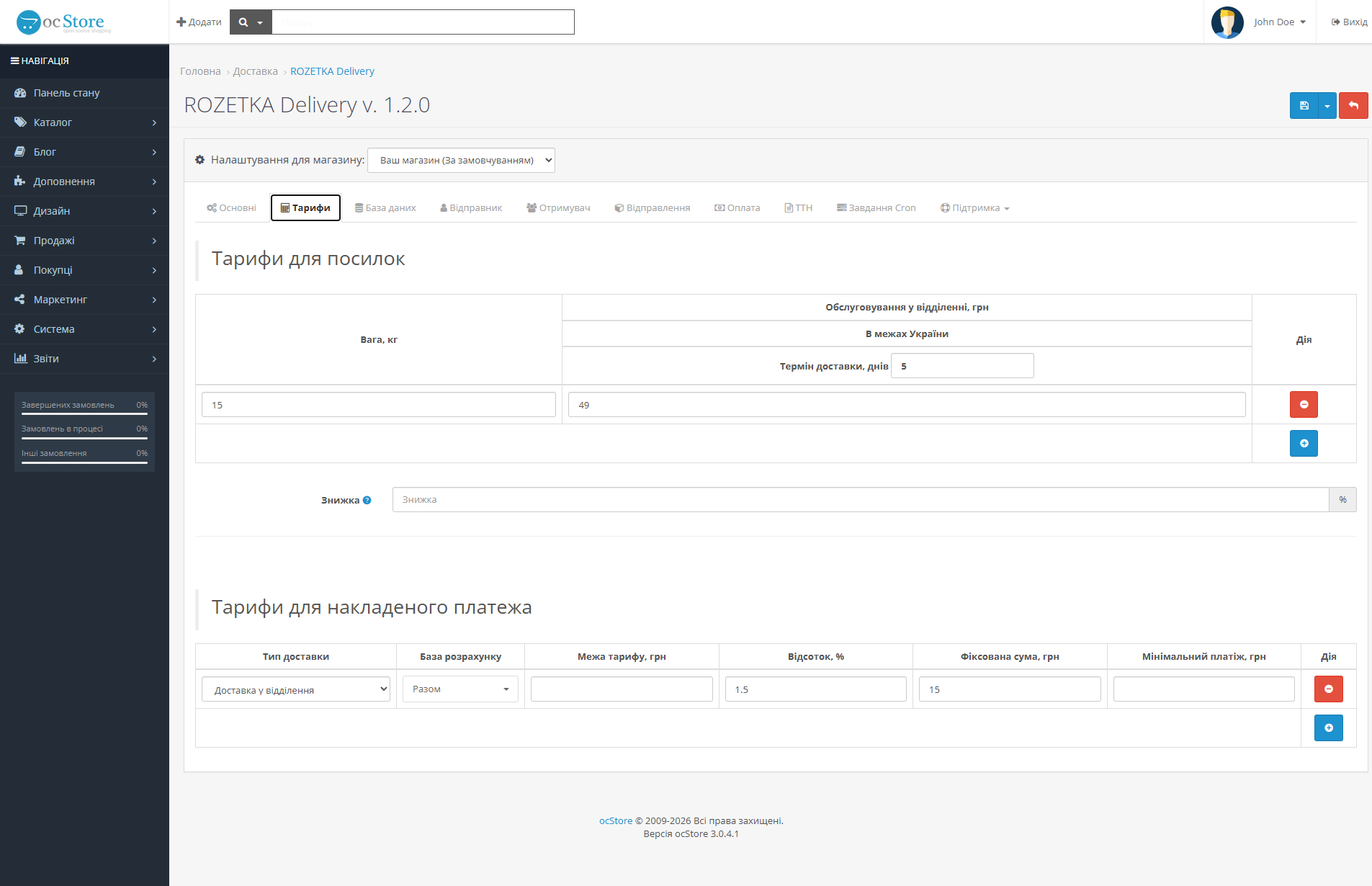Open База розрахунку Разом dropdown
Viewport: 1372px width, 886px height.
tap(460, 689)
